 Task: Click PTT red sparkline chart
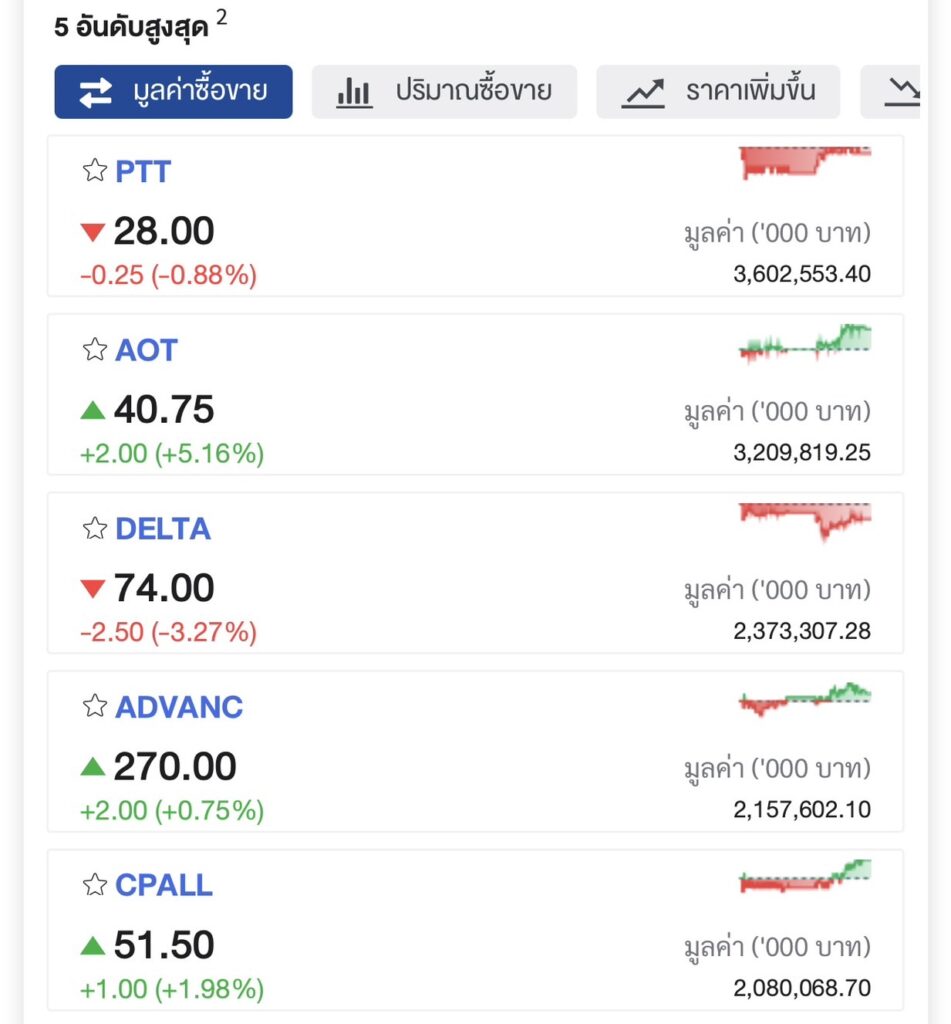coord(804,162)
